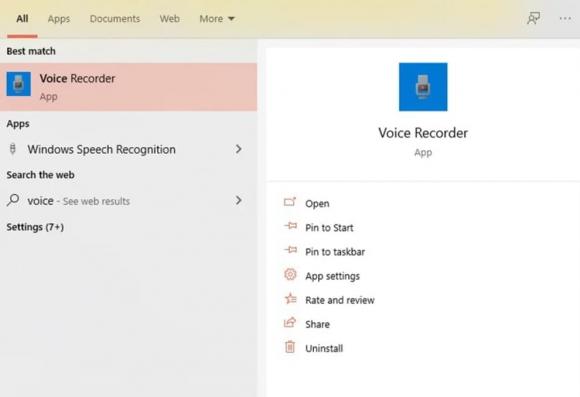Click the Uninstall trash can icon
Image resolution: width=580 pixels, height=397 pixels.
[x=290, y=347]
